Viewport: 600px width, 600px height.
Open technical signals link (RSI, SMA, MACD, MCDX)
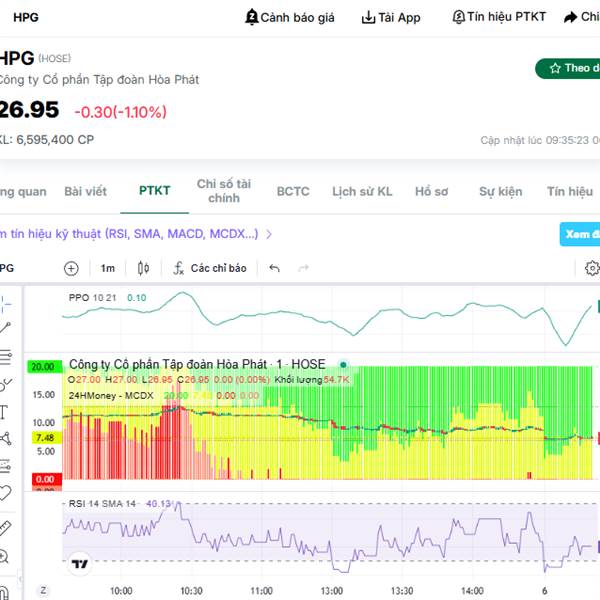point(129,234)
